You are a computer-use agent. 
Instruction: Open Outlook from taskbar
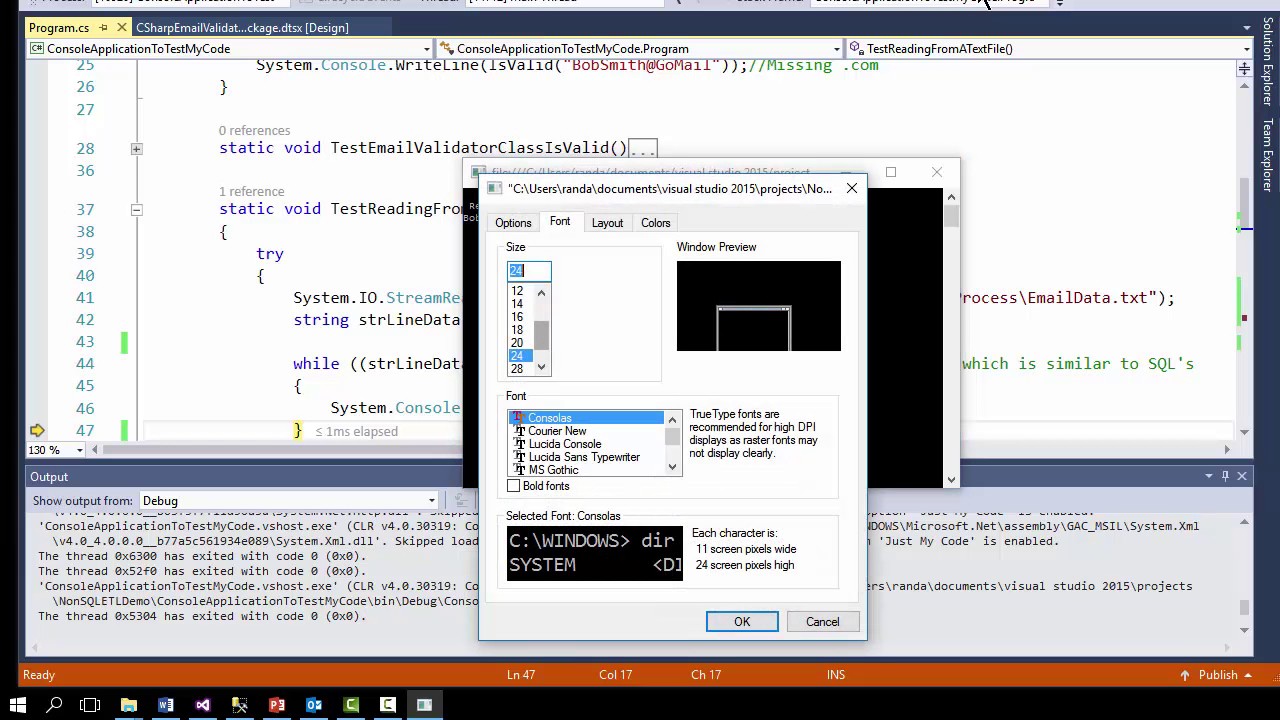[314, 705]
